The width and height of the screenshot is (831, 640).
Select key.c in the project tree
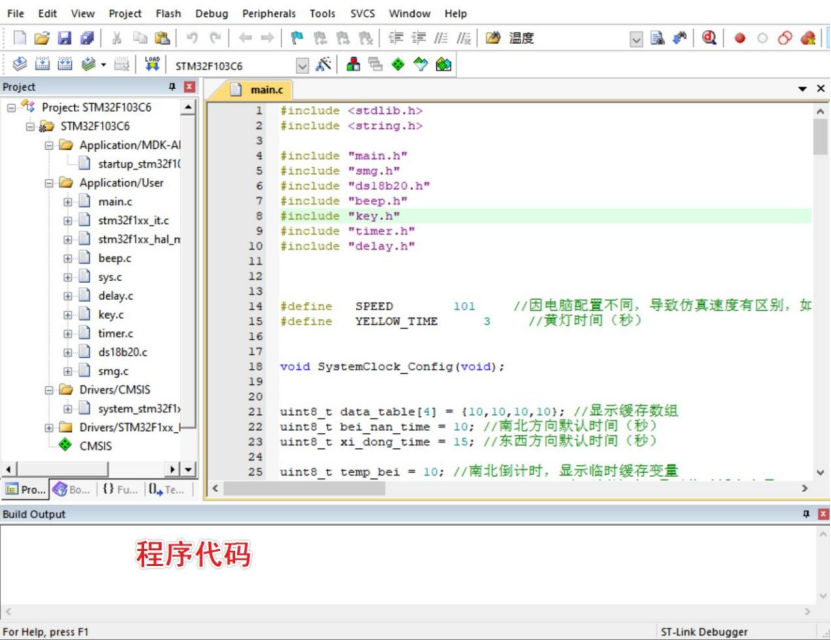click(111, 315)
